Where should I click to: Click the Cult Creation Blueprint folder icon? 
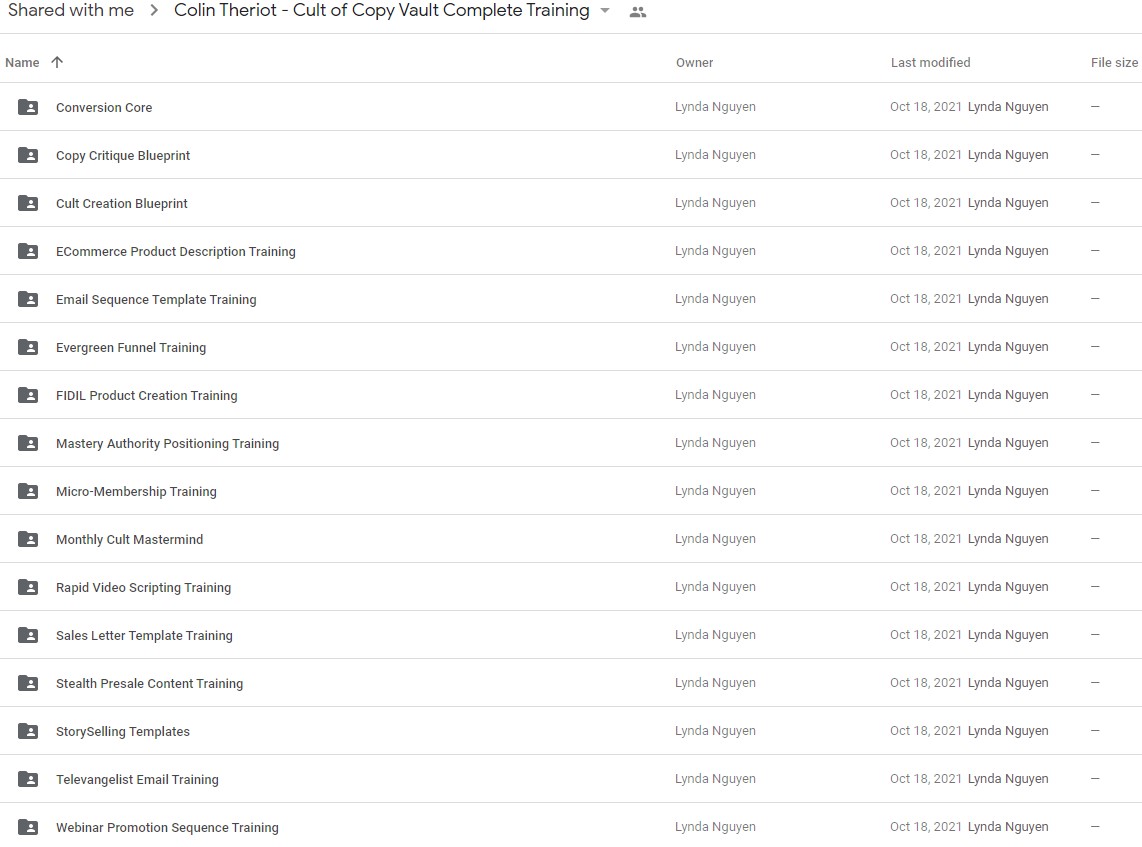(28, 203)
